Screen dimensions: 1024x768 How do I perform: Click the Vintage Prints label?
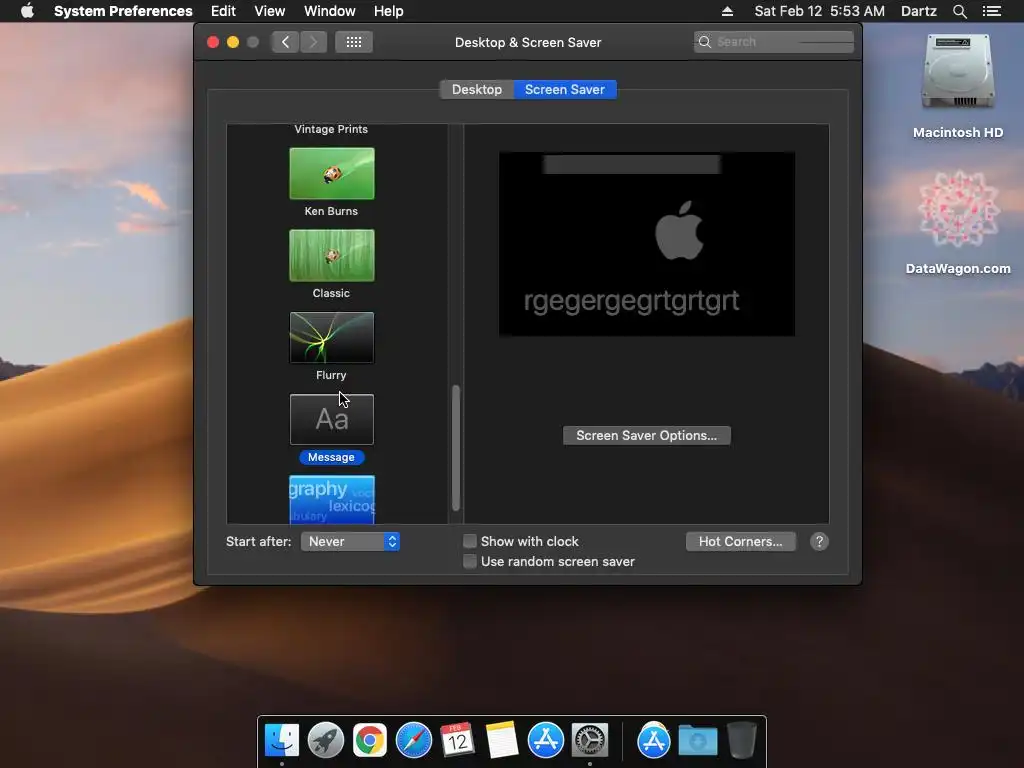(331, 129)
